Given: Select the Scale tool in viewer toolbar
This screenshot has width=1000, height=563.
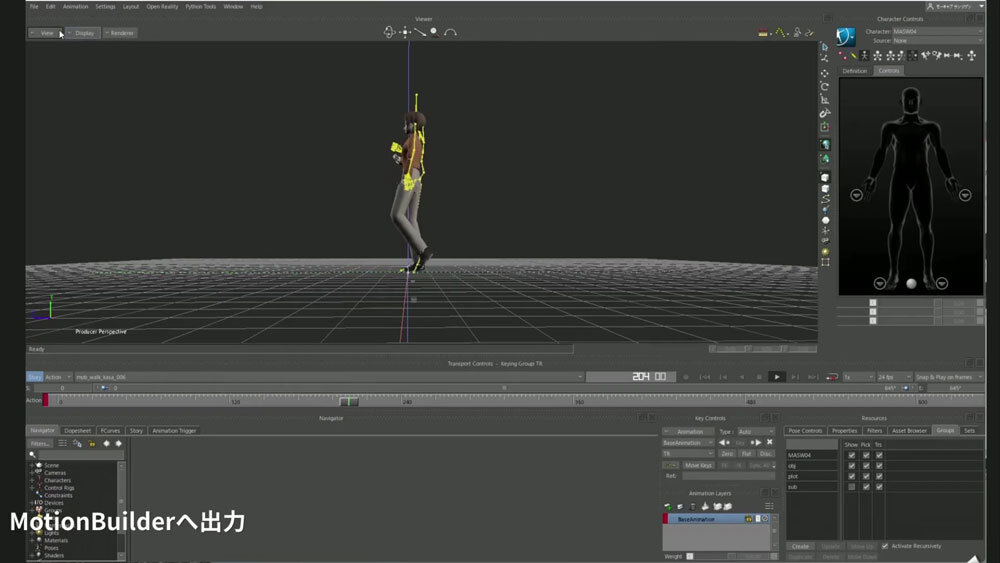Looking at the screenshot, I should pos(825,100).
